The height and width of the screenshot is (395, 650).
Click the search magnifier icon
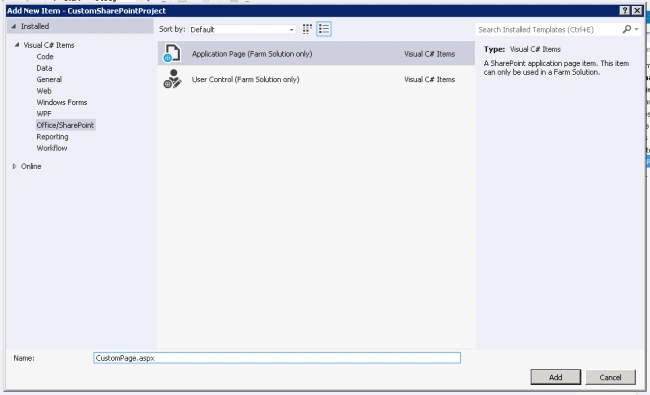point(627,29)
